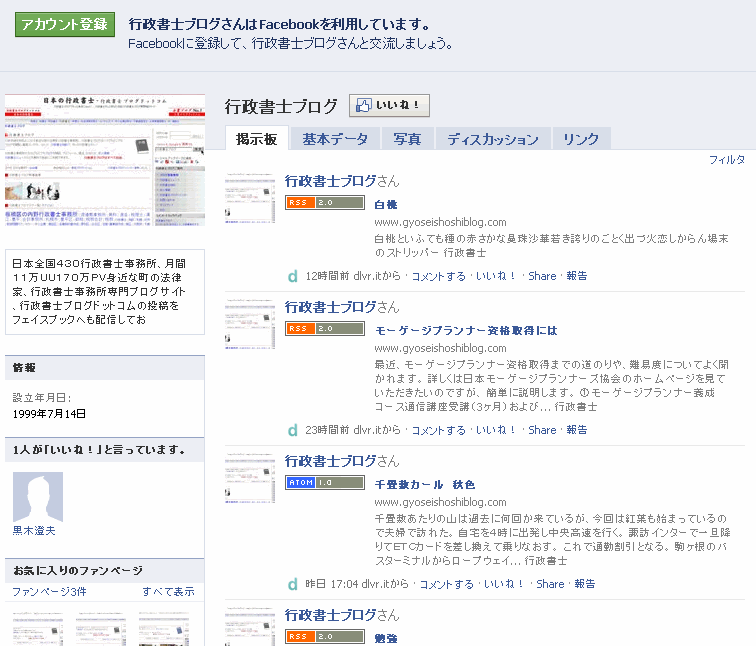Click the thumbnail beside 千畳敷カール post
This screenshot has height=646, width=756.
250,477
